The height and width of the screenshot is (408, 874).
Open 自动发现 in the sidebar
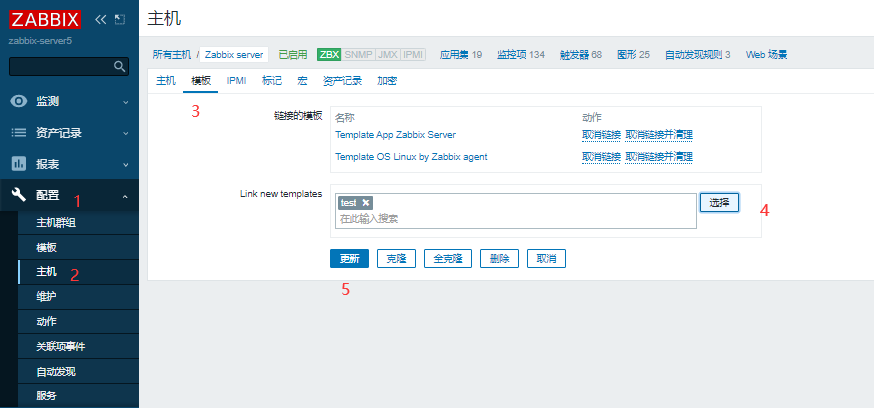pyautogui.click(x=56, y=371)
